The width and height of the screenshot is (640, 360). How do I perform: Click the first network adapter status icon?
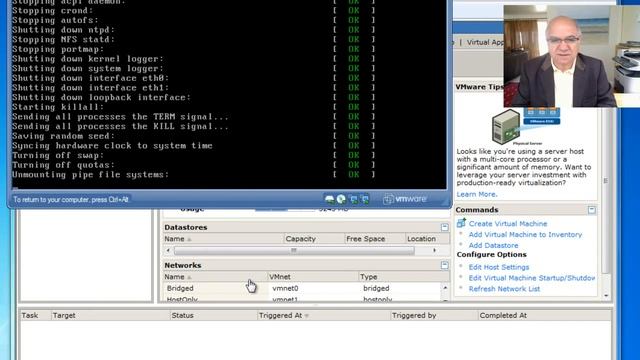pyautogui.click(x=353, y=199)
